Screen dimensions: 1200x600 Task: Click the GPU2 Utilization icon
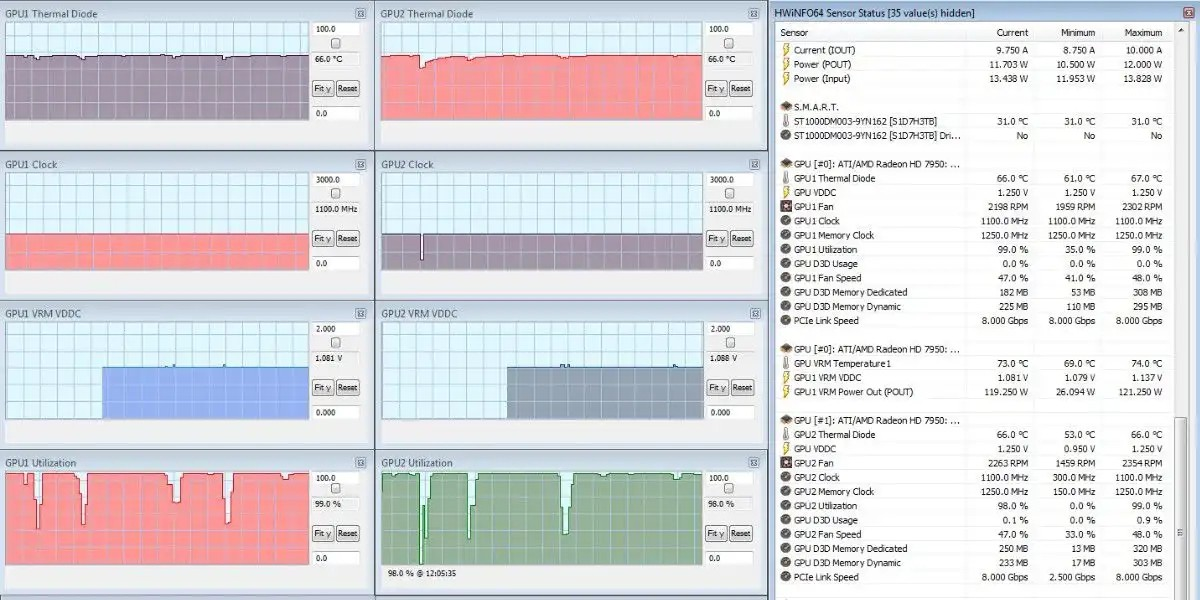[786, 506]
